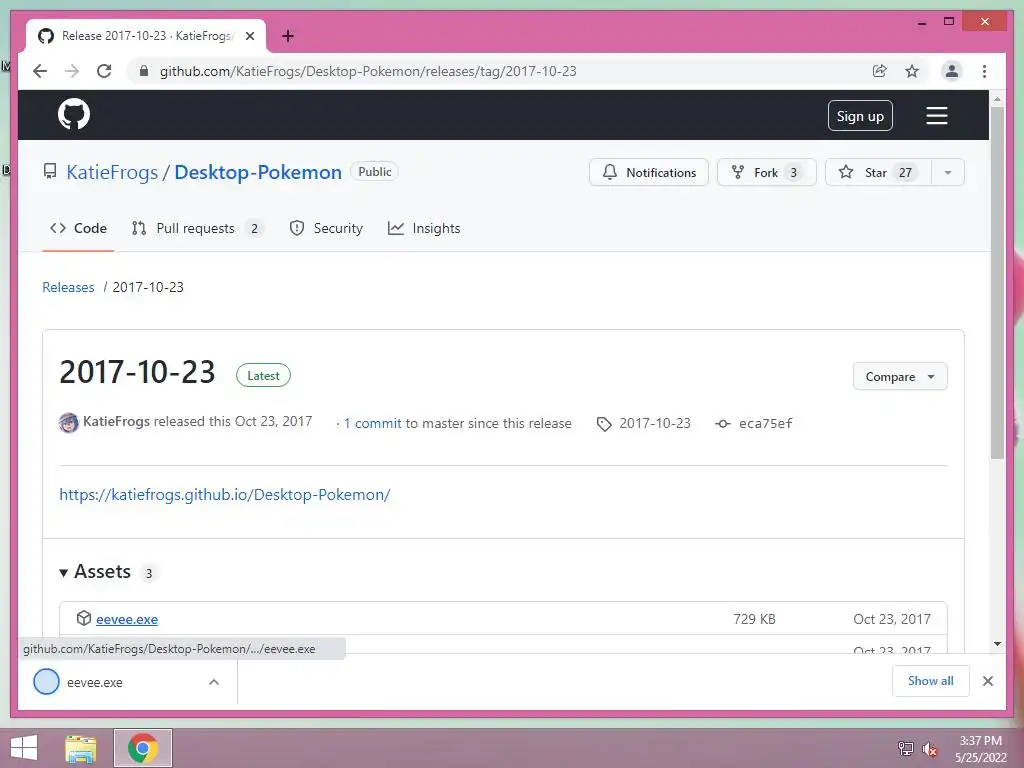Star the Desktop-Pokemon repository
Image resolution: width=1024 pixels, height=768 pixels.
coord(878,172)
